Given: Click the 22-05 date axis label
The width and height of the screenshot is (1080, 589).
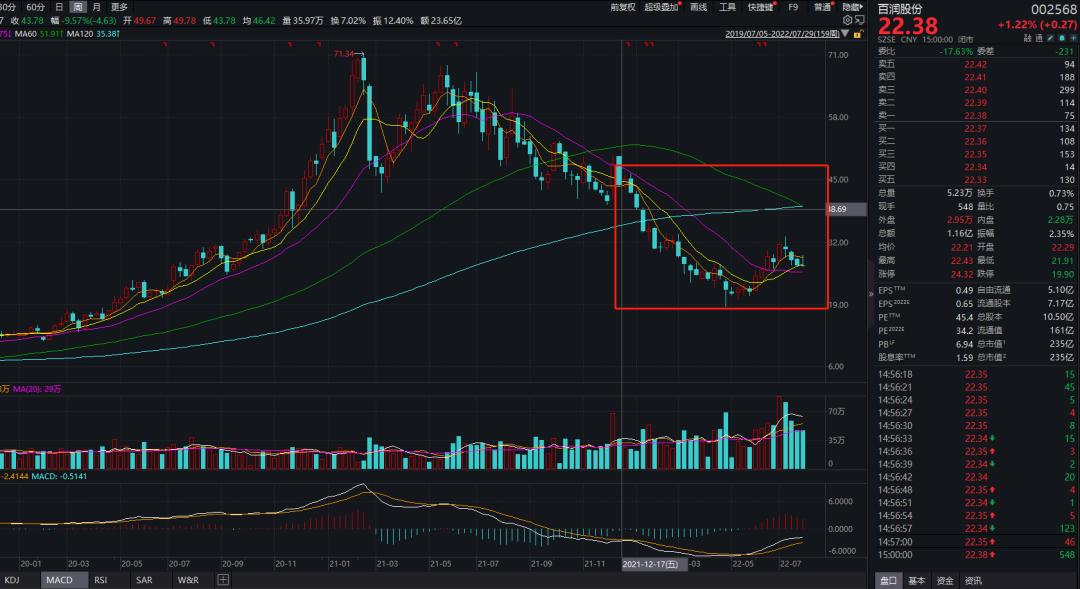Looking at the screenshot, I should 742,564.
